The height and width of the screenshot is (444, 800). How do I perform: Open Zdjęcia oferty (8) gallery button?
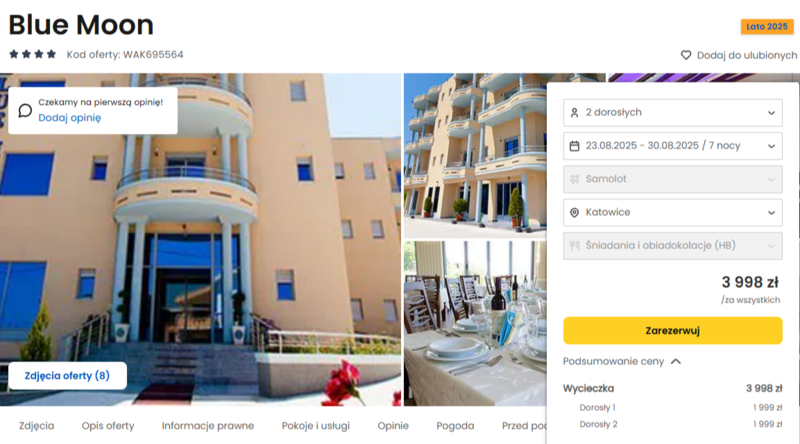[x=67, y=376]
